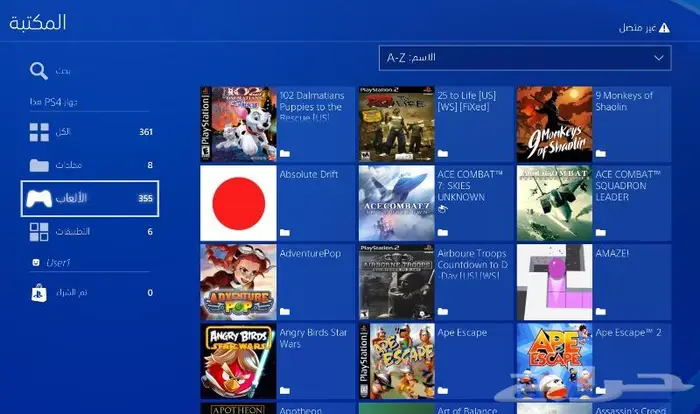Select the Games controller icon

(x=39, y=198)
